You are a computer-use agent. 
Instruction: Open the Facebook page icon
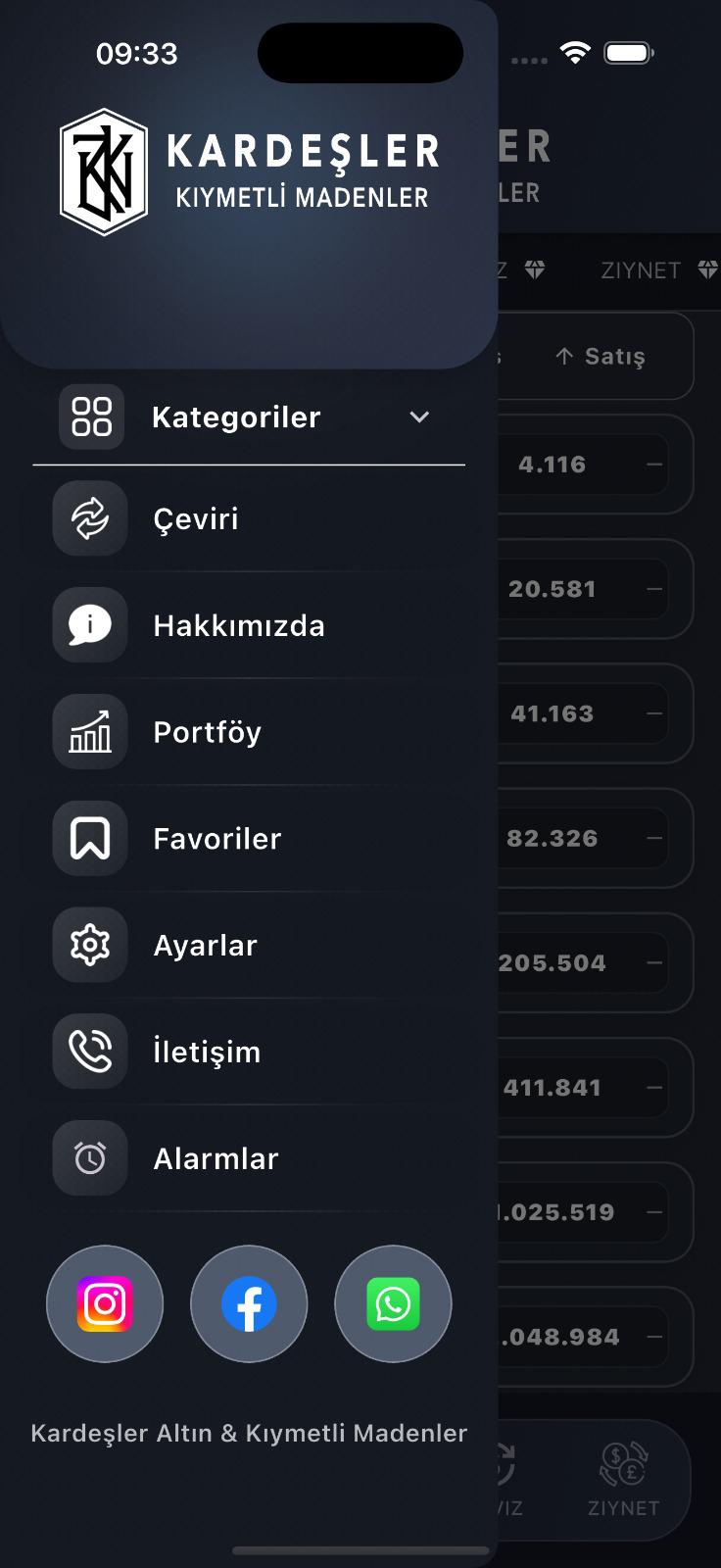[x=249, y=1303]
